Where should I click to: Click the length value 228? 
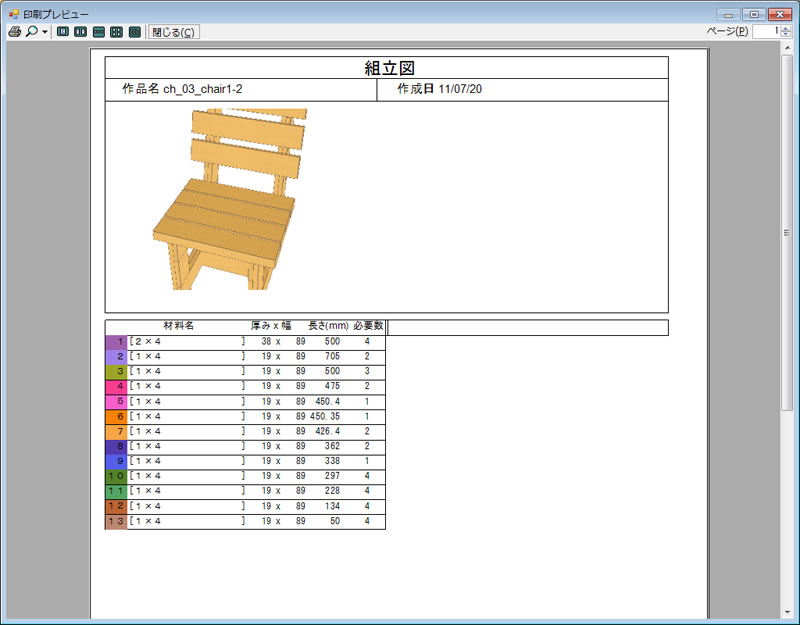(332, 491)
